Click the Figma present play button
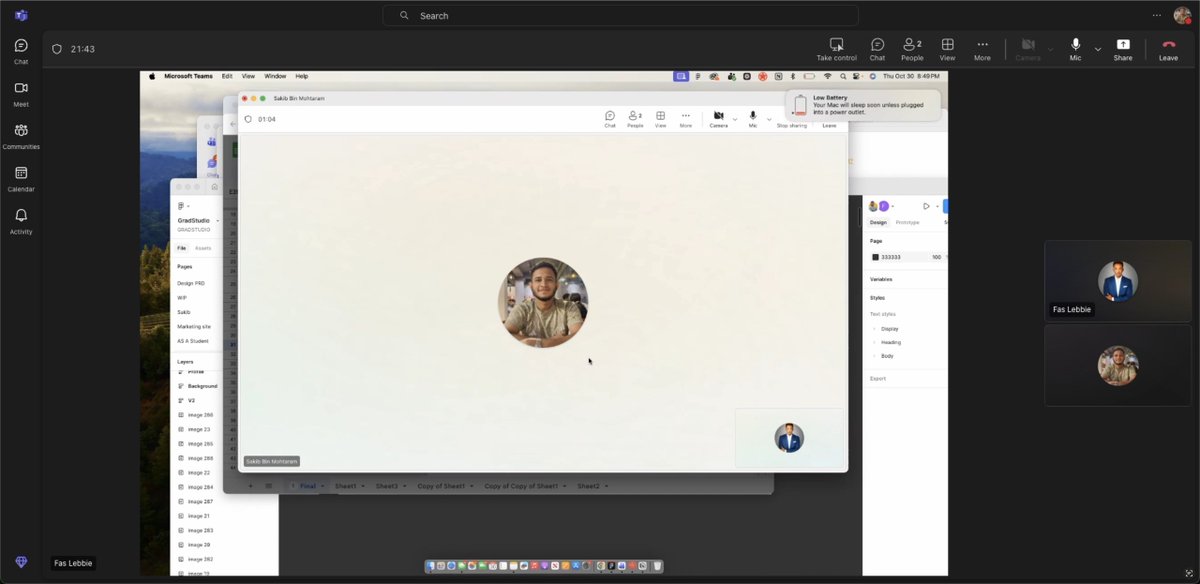 click(x=926, y=206)
